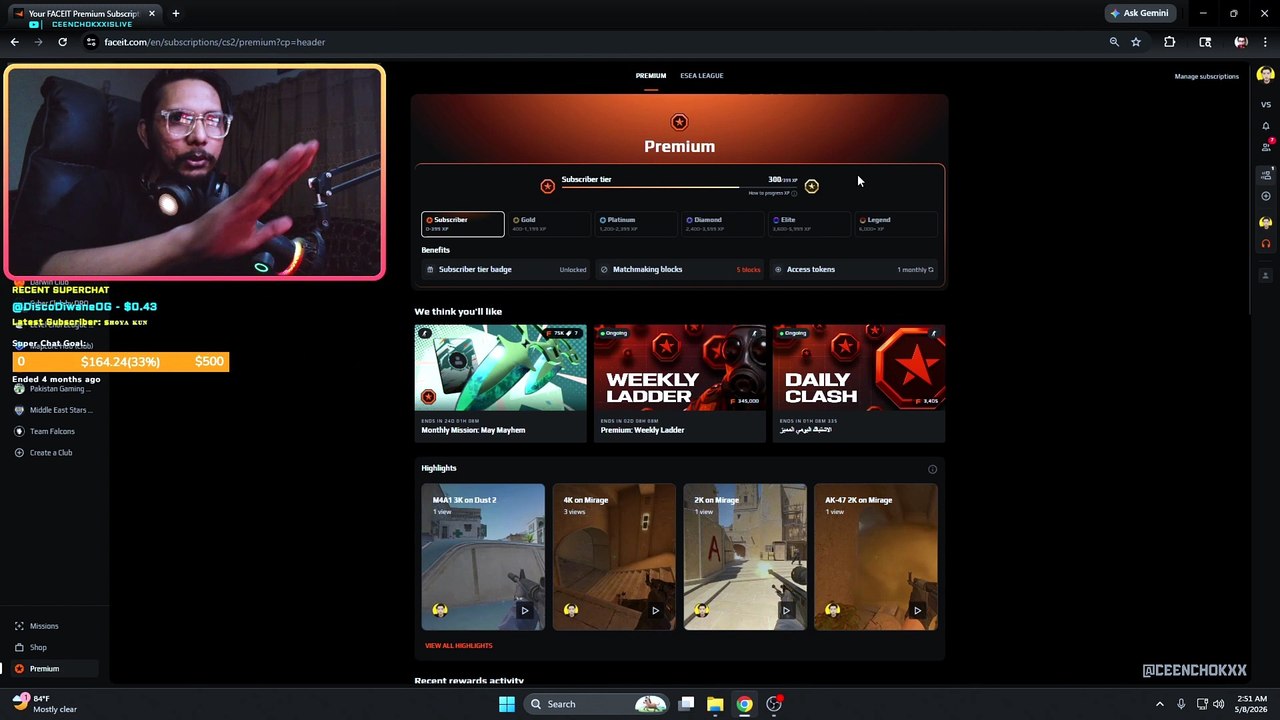1280x720 pixels.
Task: Open the weather widget showing 84°F
Action: tap(45, 704)
